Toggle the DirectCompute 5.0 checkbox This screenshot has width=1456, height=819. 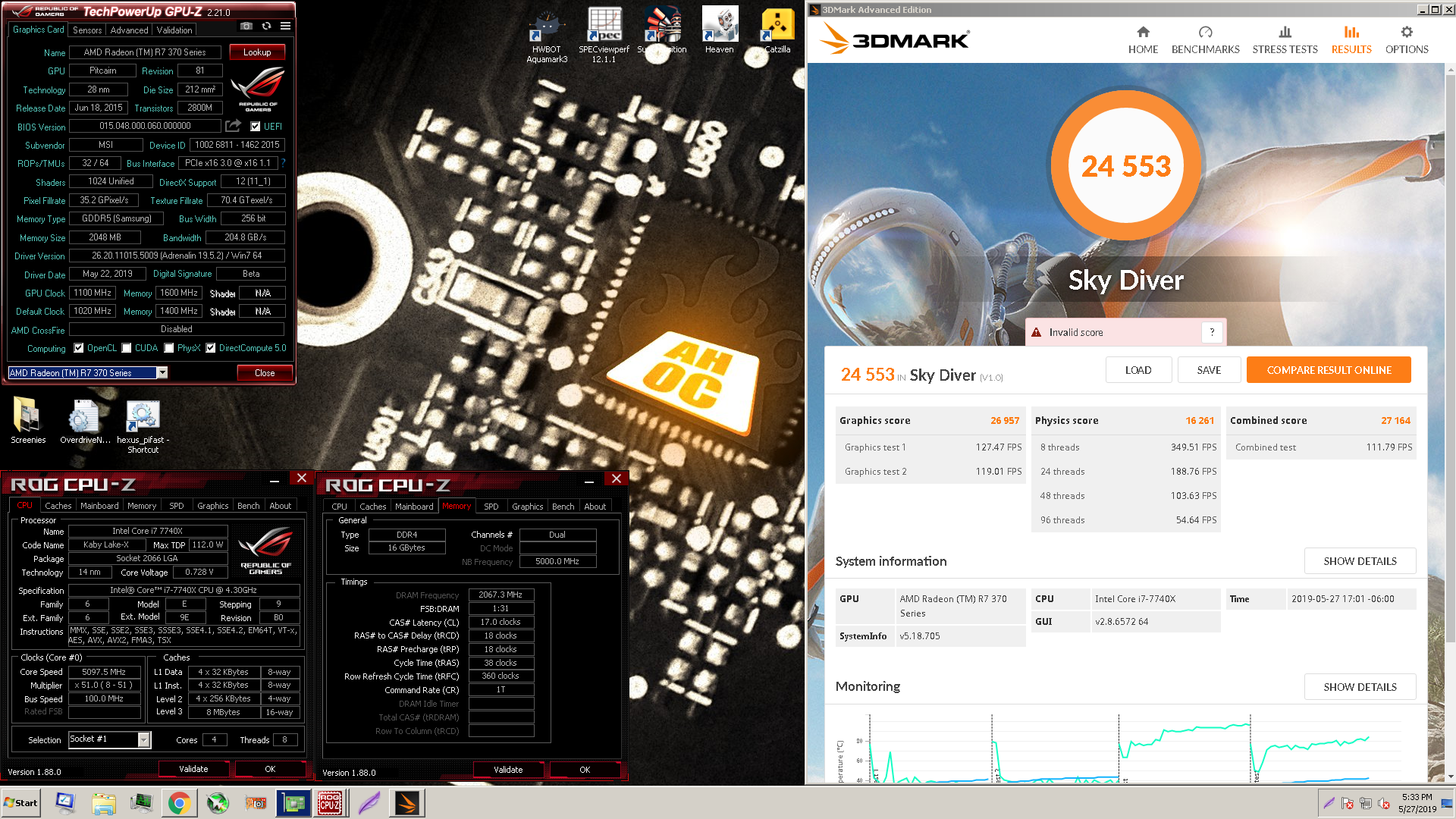pyautogui.click(x=211, y=348)
